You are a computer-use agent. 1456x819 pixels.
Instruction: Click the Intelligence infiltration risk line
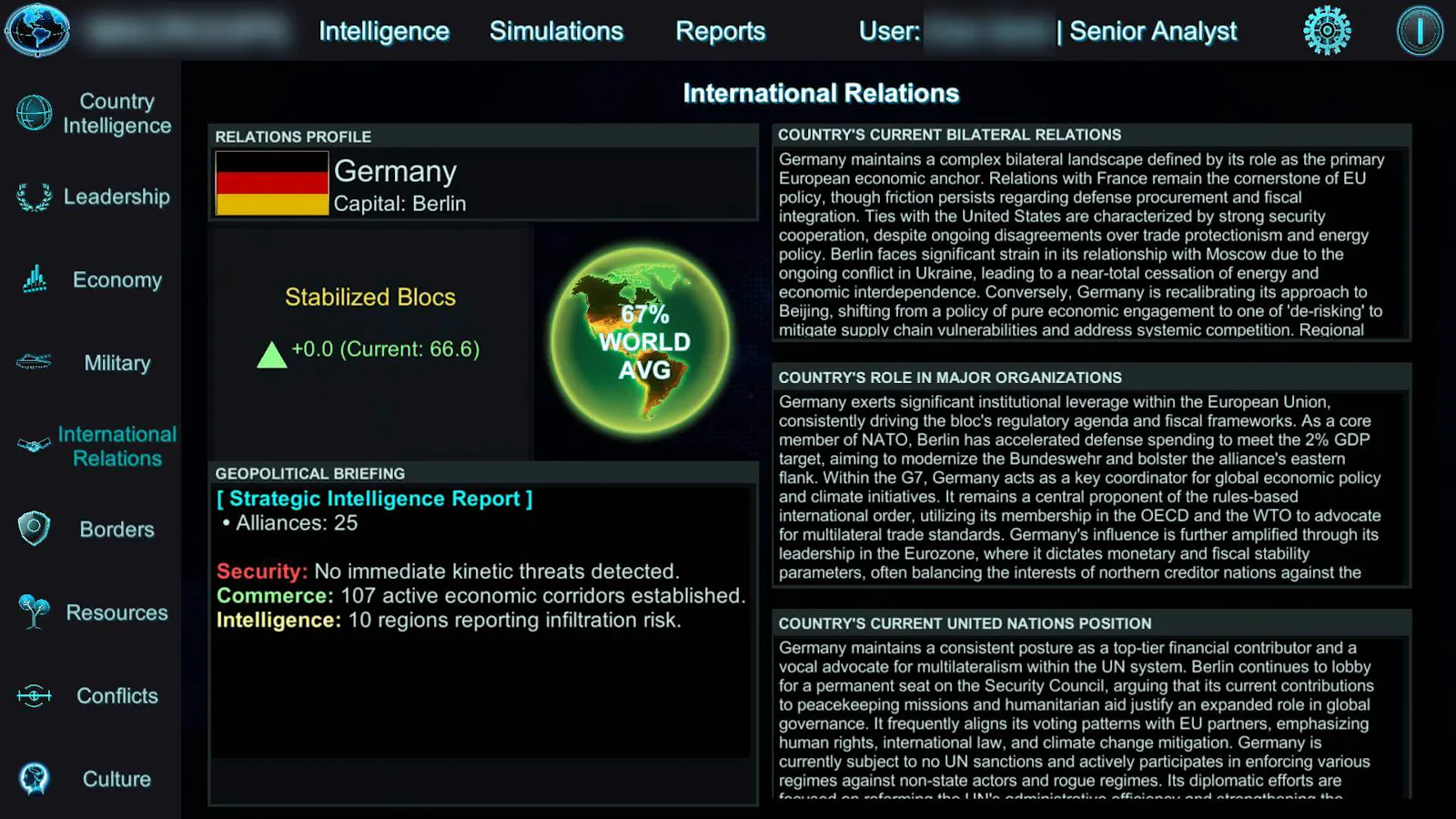point(449,621)
